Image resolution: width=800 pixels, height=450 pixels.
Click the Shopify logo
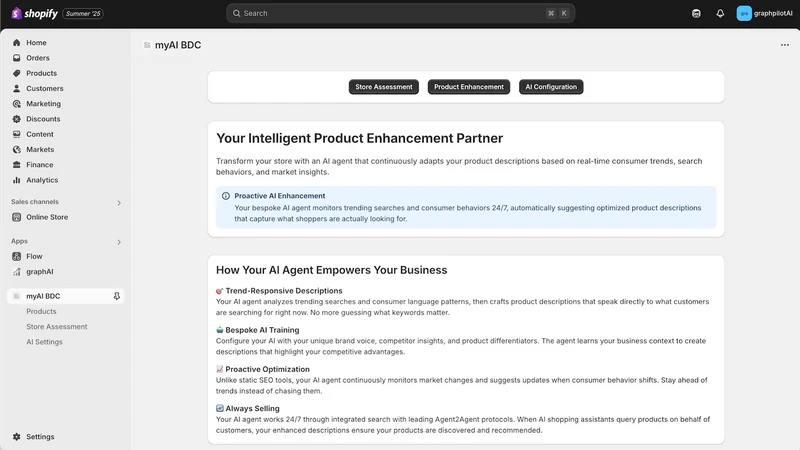[34, 13]
